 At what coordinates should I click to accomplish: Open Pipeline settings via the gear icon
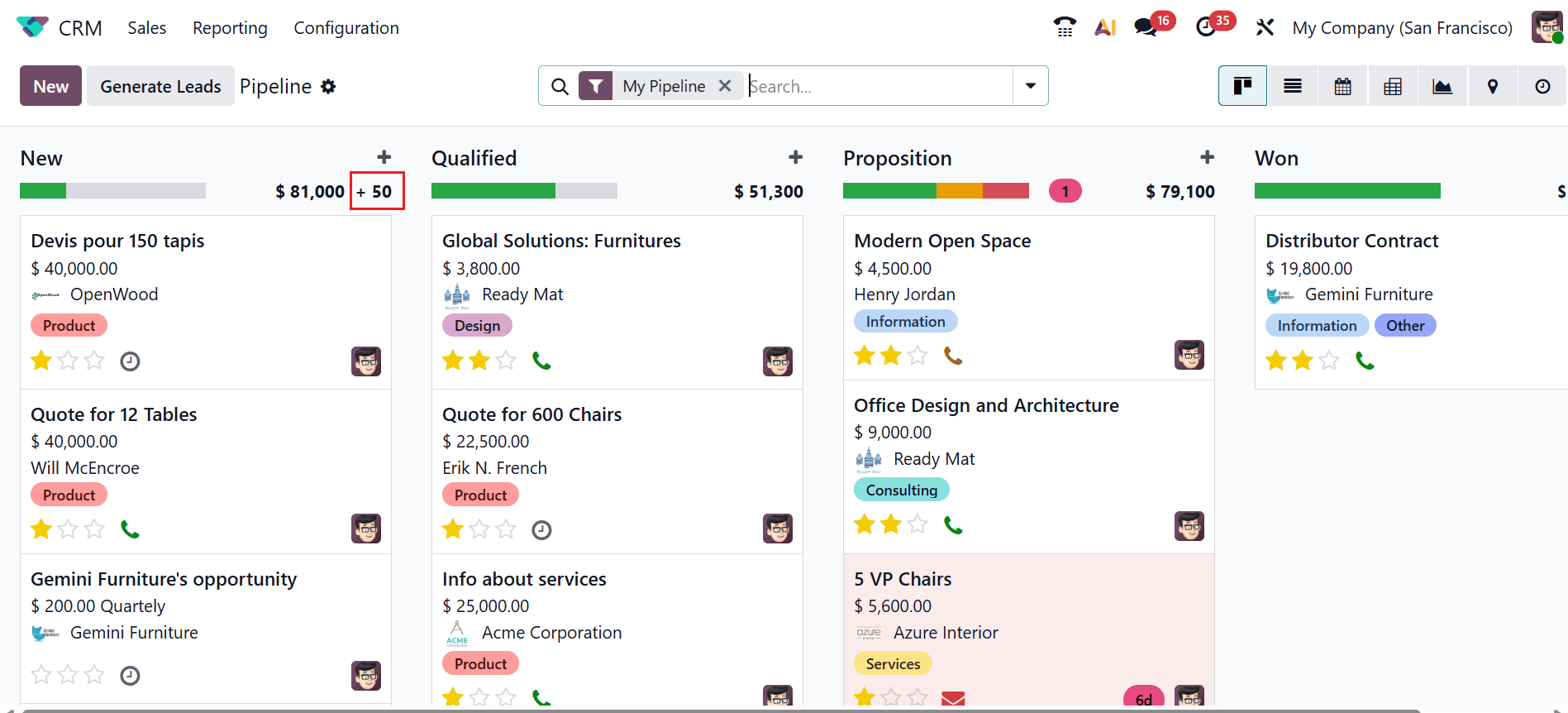[328, 86]
